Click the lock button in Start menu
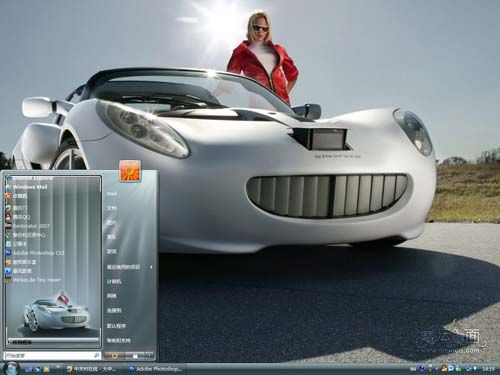The width and height of the screenshot is (500, 375). click(135, 356)
